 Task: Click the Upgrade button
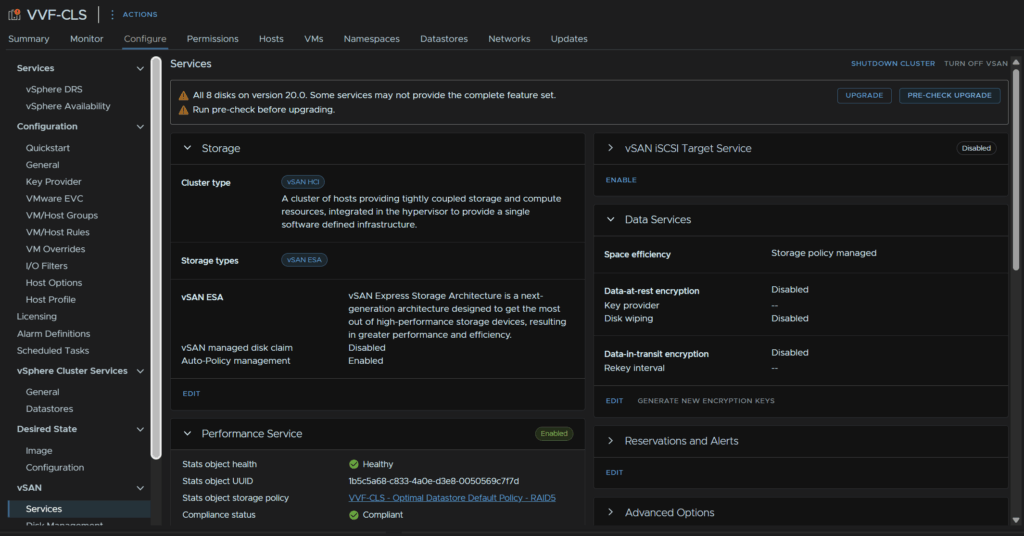coord(864,95)
